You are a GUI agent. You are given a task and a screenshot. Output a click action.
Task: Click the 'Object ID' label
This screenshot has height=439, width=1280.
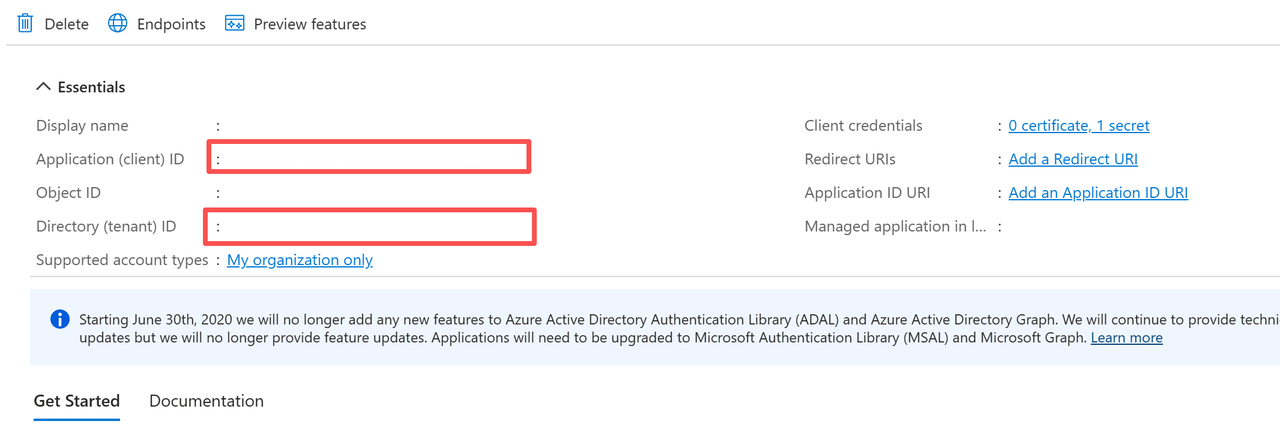click(x=68, y=193)
